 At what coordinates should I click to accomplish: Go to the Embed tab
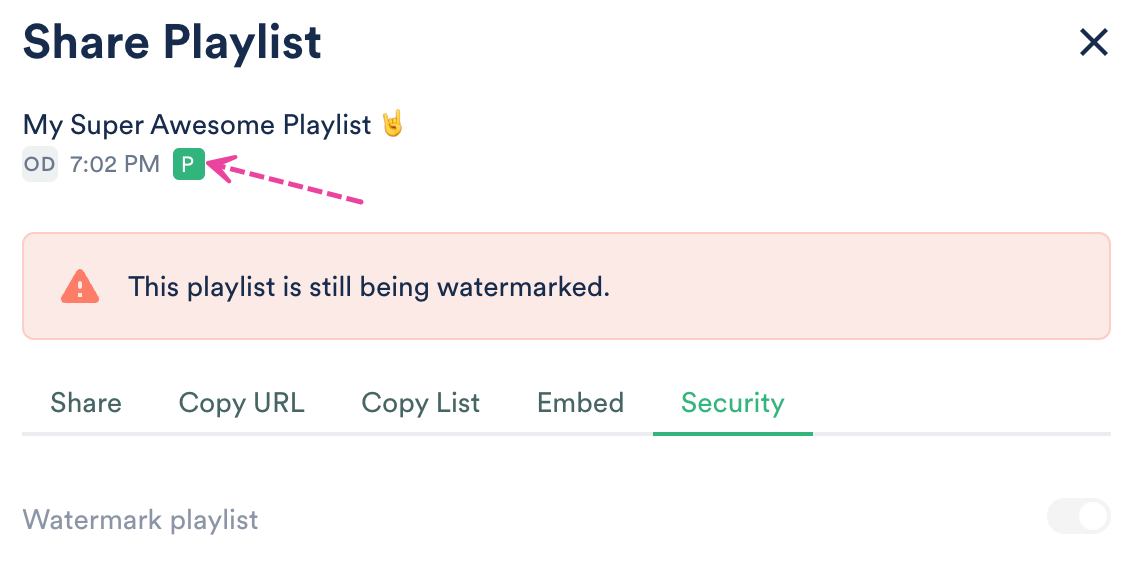[x=580, y=403]
